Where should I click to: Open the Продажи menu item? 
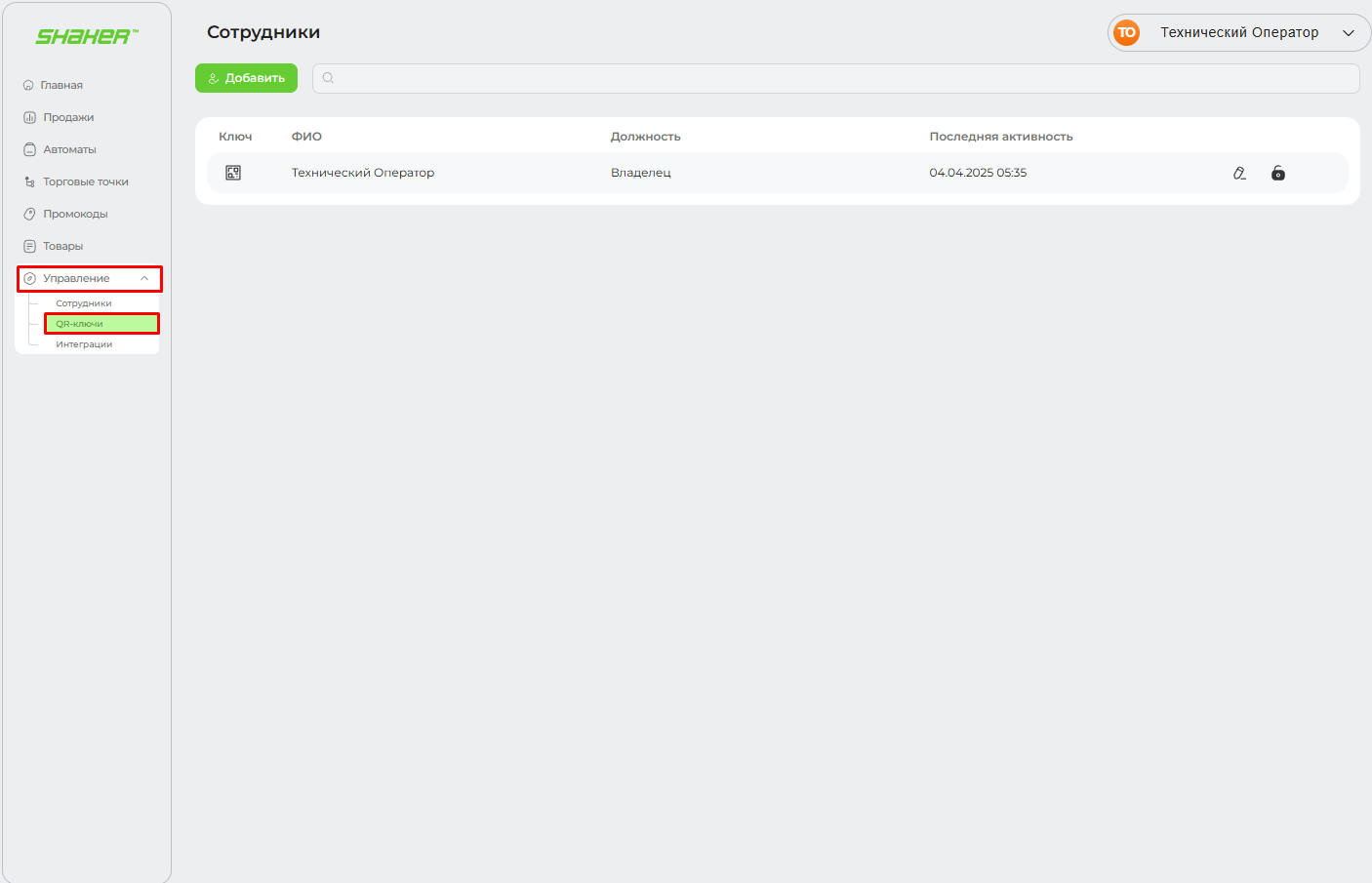click(x=68, y=117)
